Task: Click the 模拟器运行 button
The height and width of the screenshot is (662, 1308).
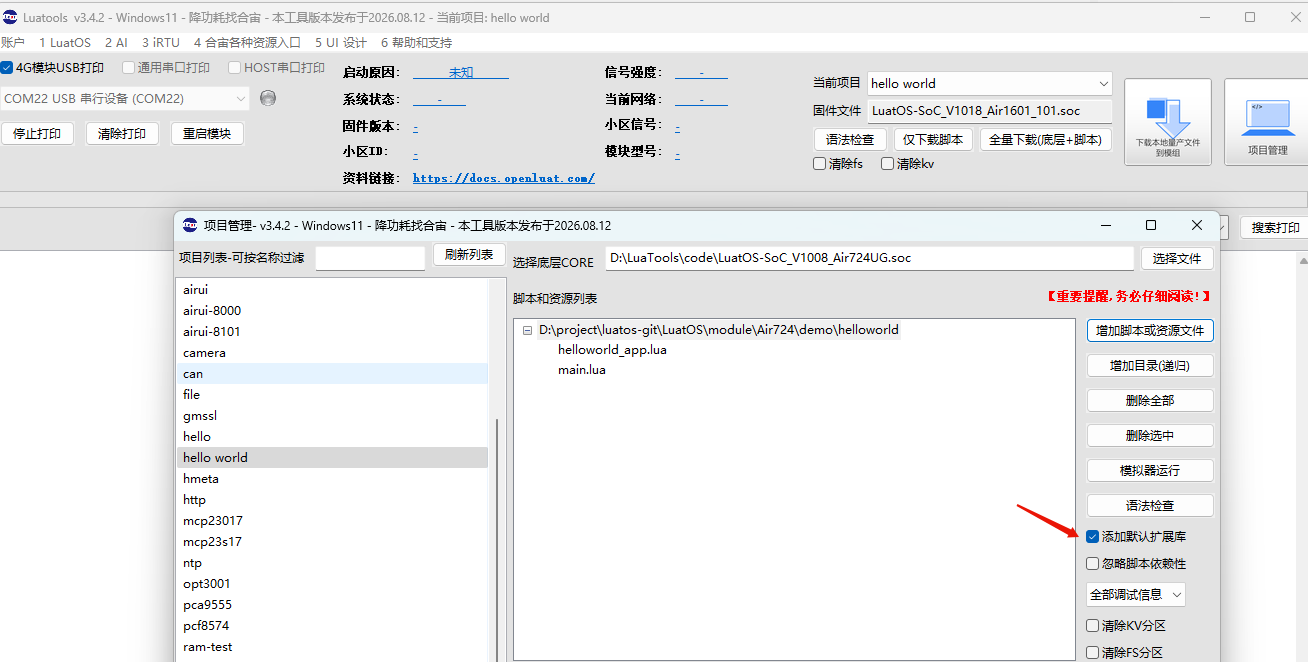Action: [1149, 471]
